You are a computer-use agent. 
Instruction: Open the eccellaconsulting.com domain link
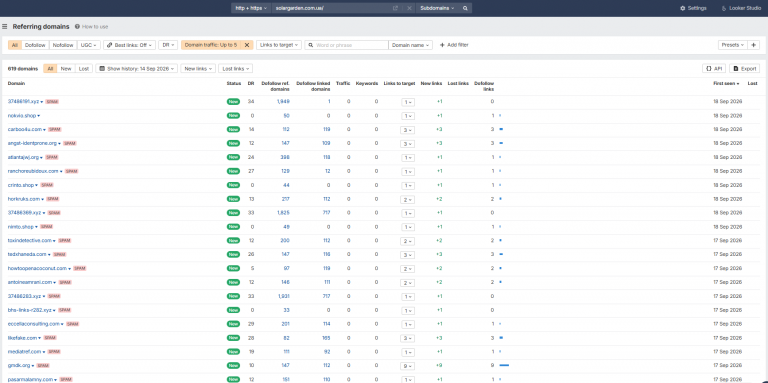[x=34, y=324]
